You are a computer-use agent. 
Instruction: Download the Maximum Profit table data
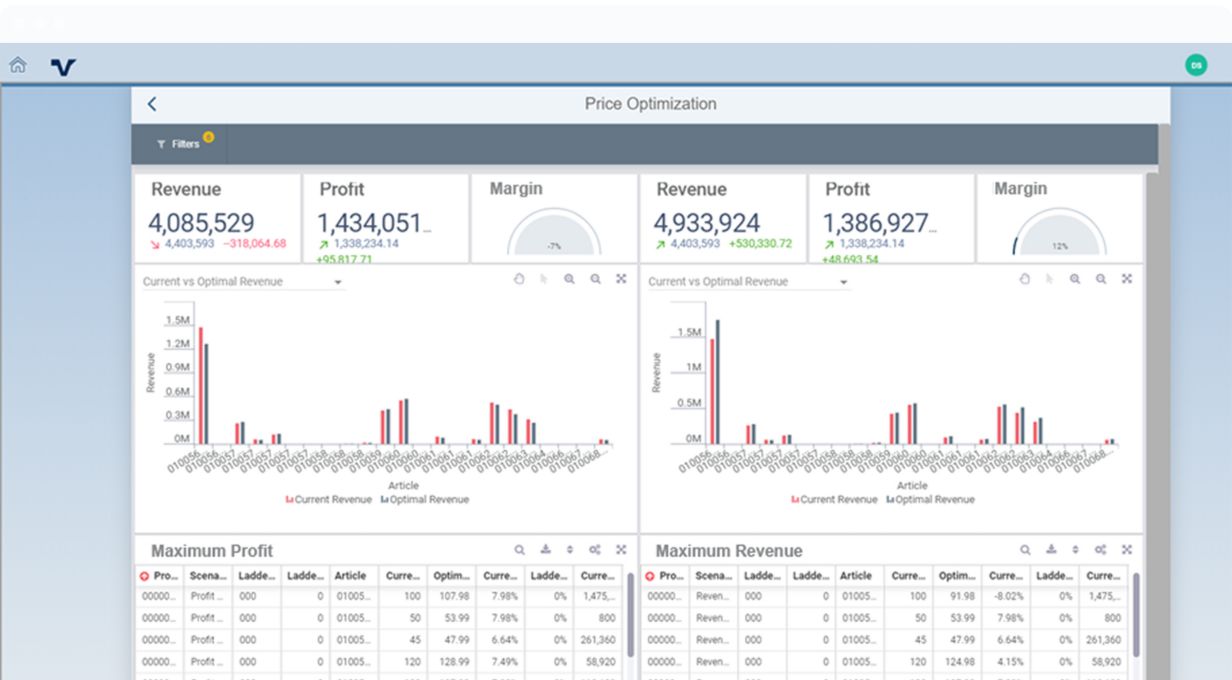click(546, 550)
